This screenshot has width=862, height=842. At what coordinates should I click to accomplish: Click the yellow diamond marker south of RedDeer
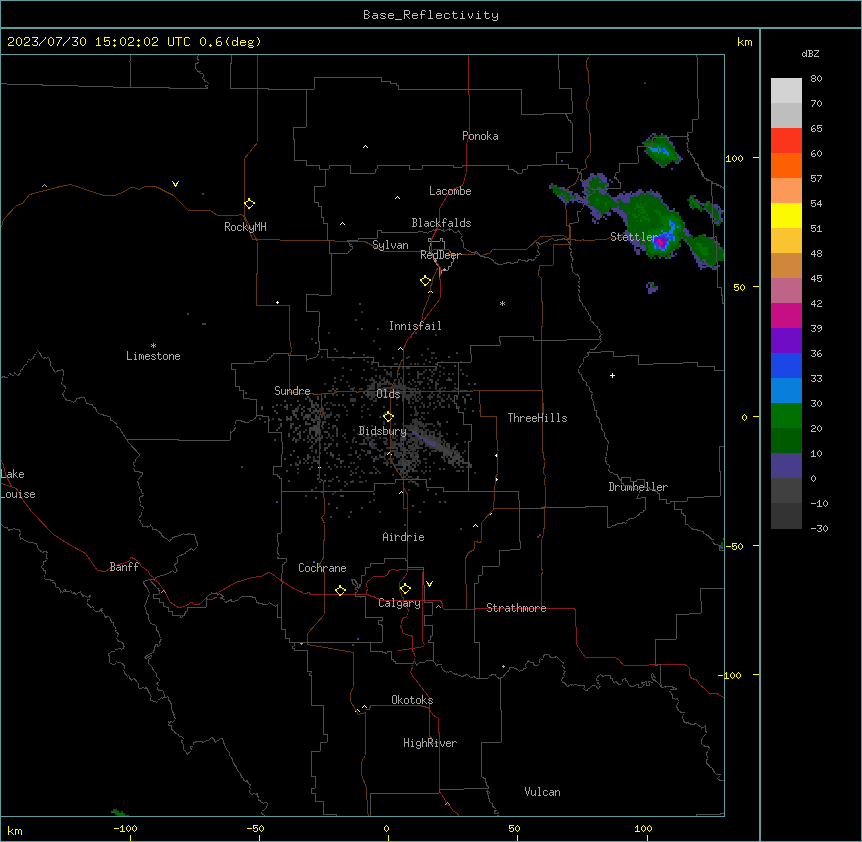[x=425, y=281]
